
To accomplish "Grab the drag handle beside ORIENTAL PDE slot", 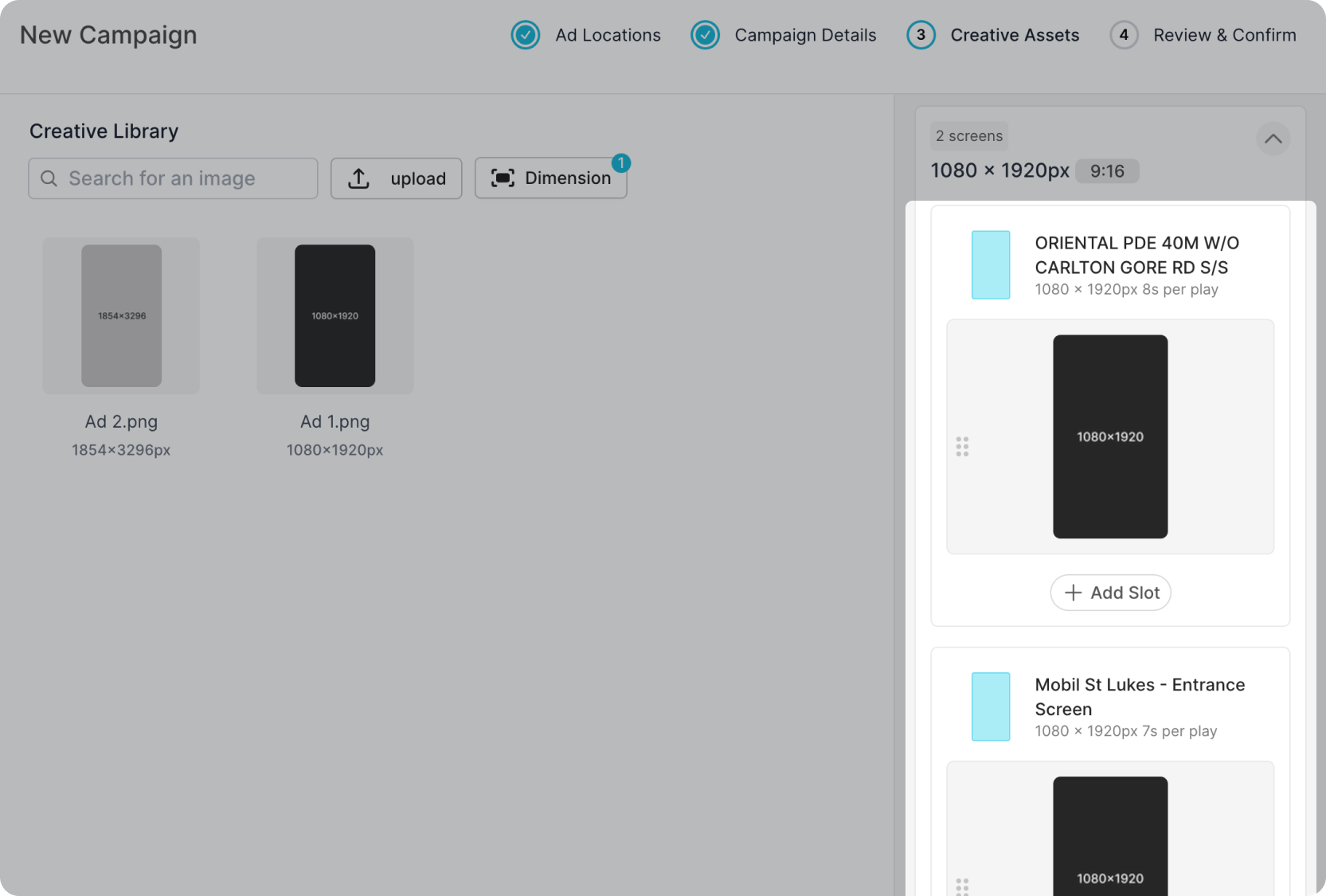I will [962, 446].
